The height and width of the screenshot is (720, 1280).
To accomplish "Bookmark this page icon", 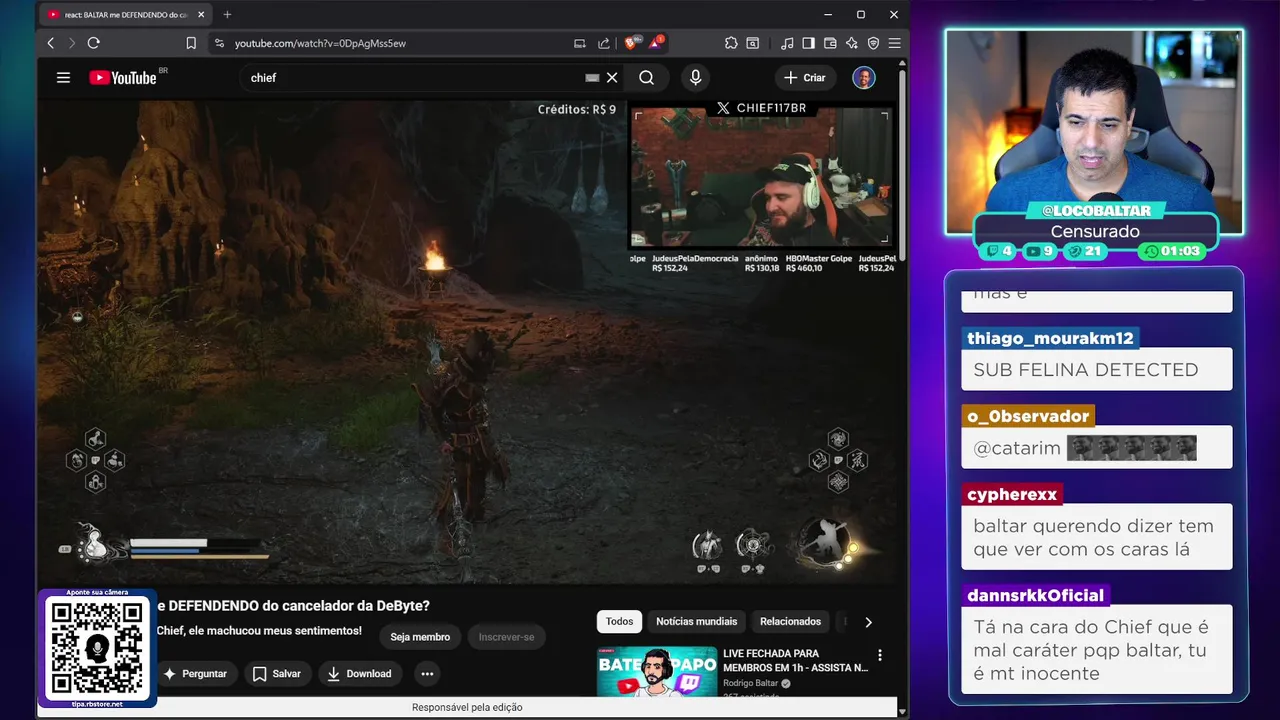I will 191,43.
